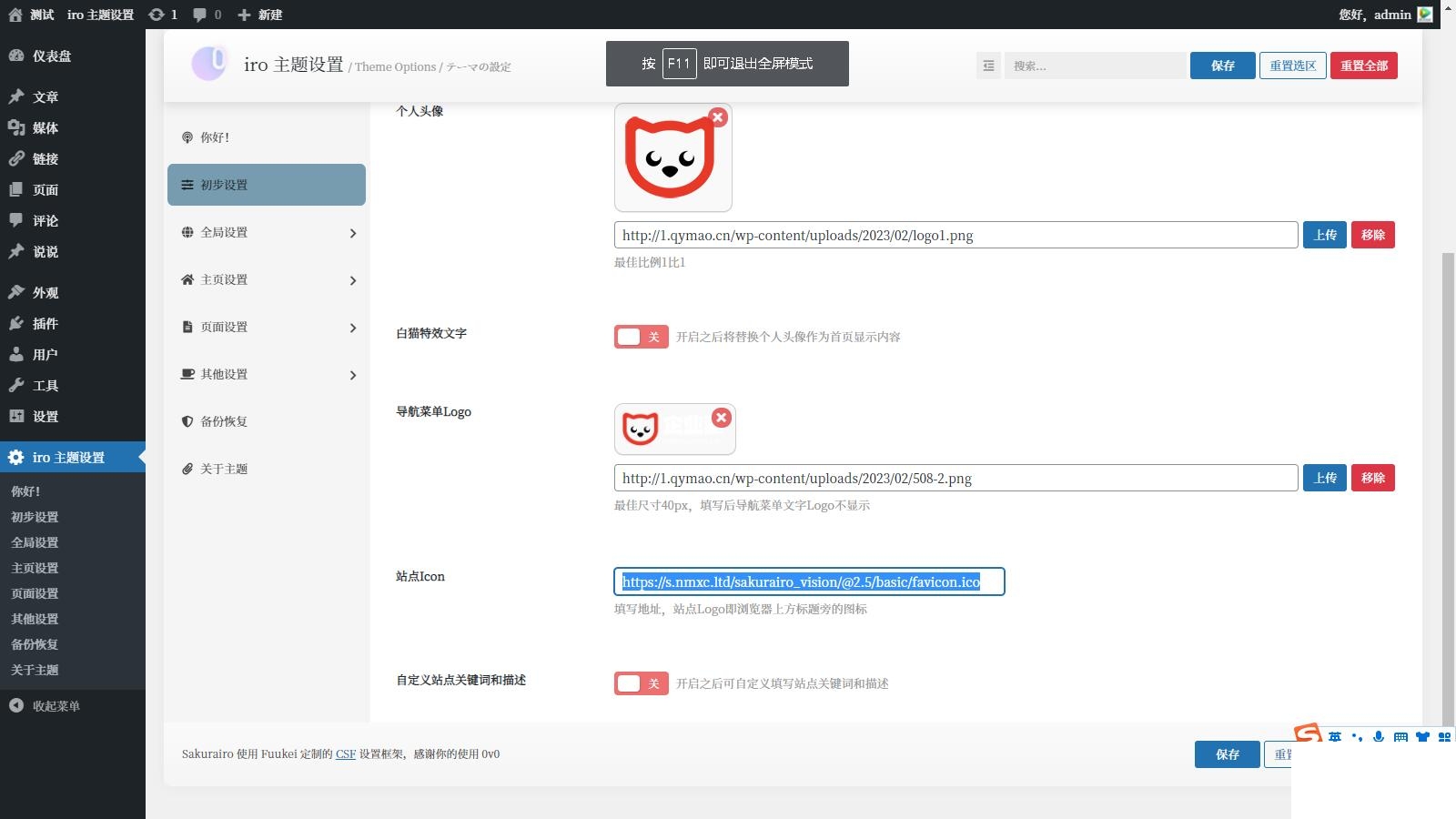Expand the 全局设置 section chevron
This screenshot has width=1456, height=819.
point(353,233)
